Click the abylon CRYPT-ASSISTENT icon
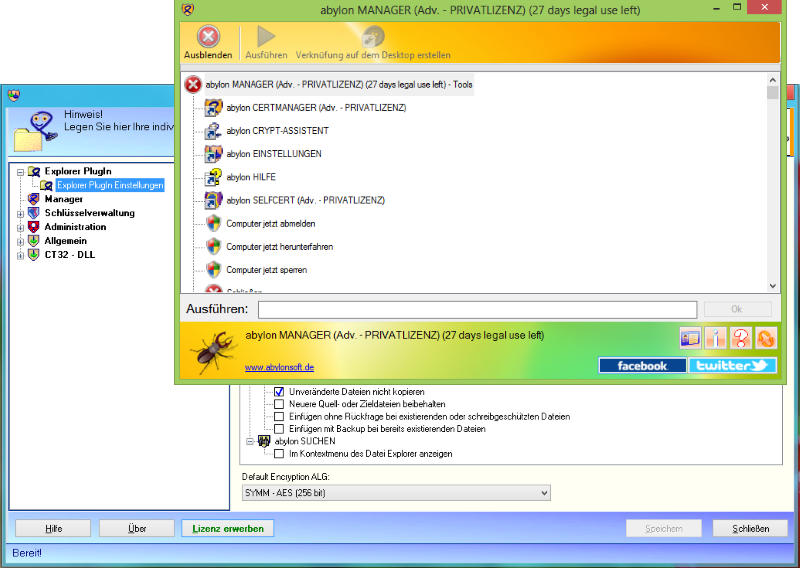Image resolution: width=800 pixels, height=568 pixels. click(x=213, y=131)
